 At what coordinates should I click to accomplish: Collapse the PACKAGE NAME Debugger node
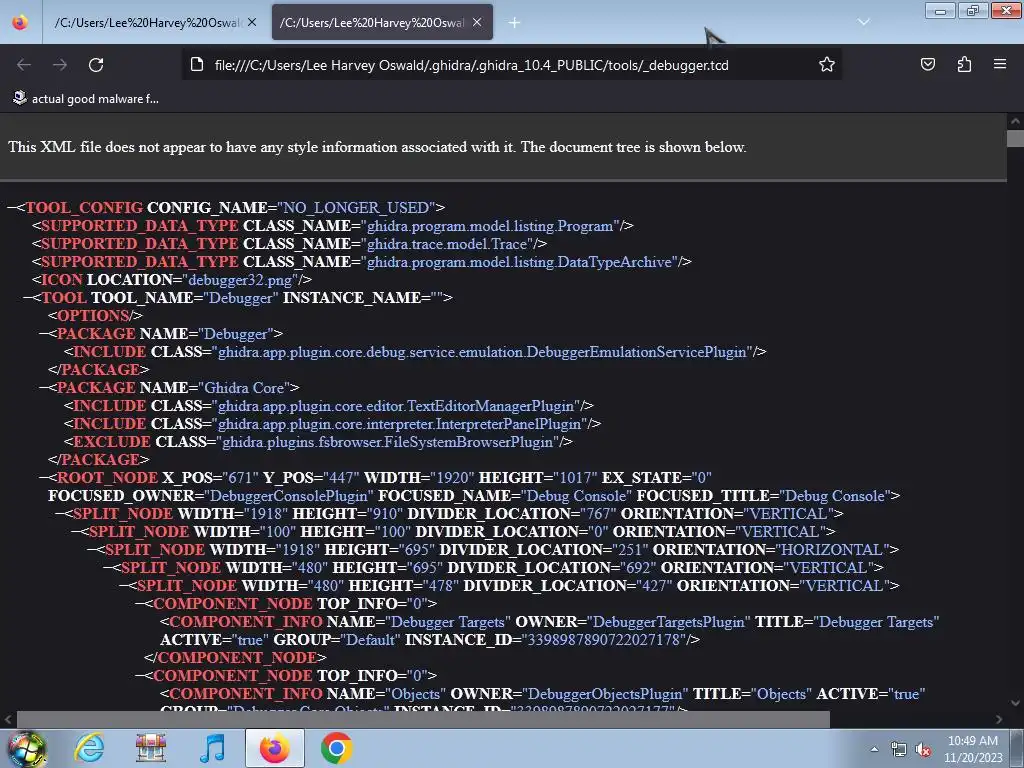coord(43,334)
